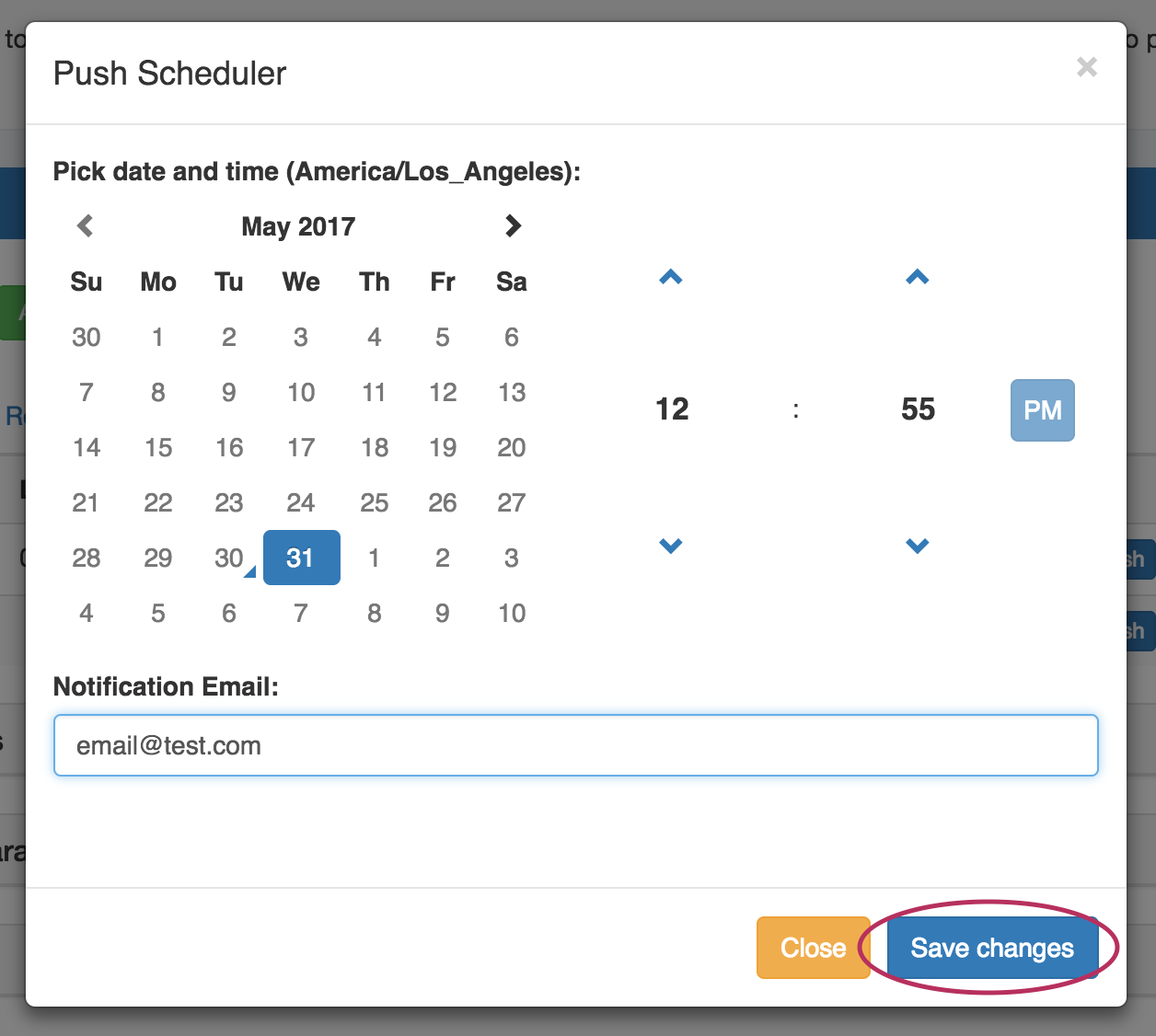The image size is (1156, 1036).
Task: Open month picker via May 2017 header
Action: (x=298, y=226)
